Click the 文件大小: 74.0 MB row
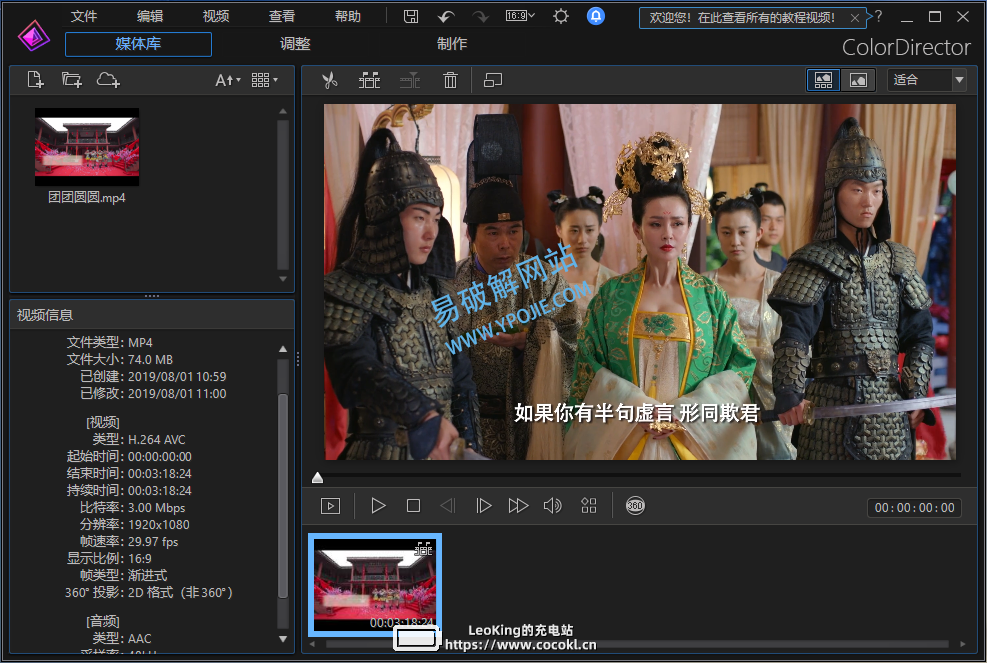The image size is (987, 663). [x=120, y=360]
